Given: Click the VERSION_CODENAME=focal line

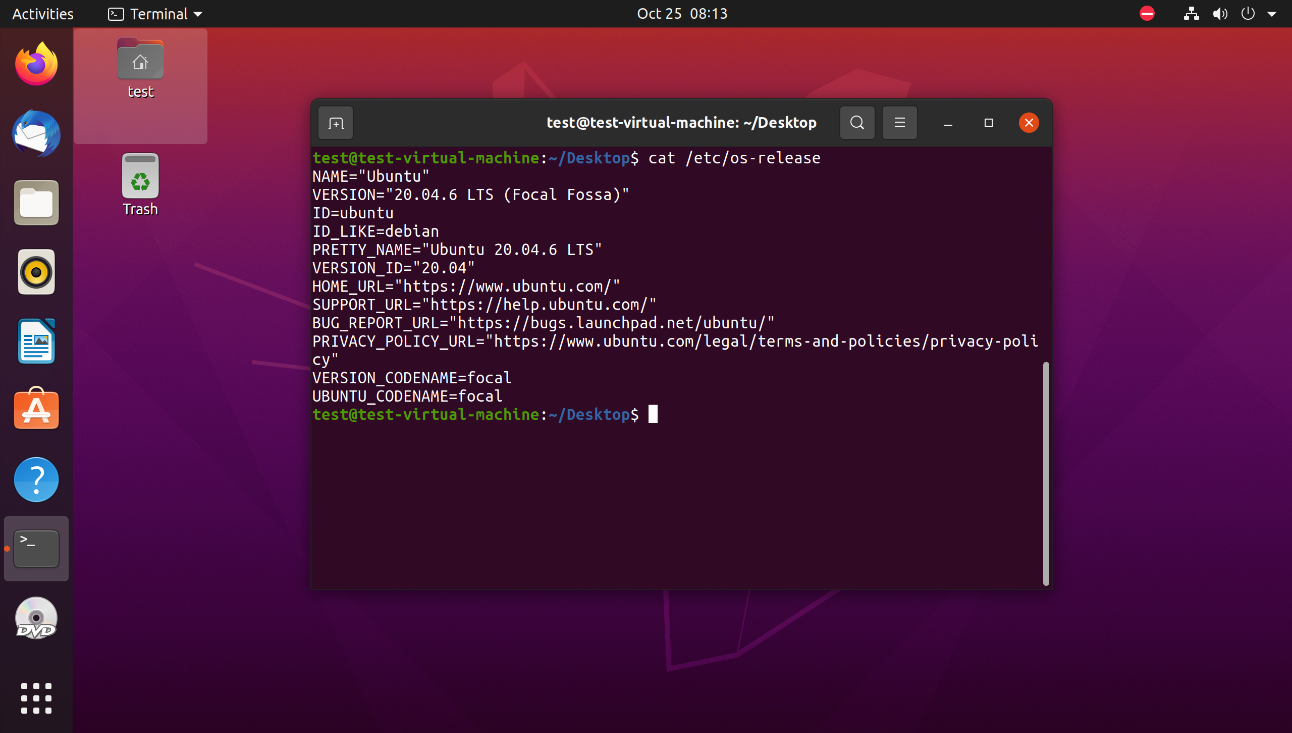Looking at the screenshot, I should pyautogui.click(x=412, y=378).
